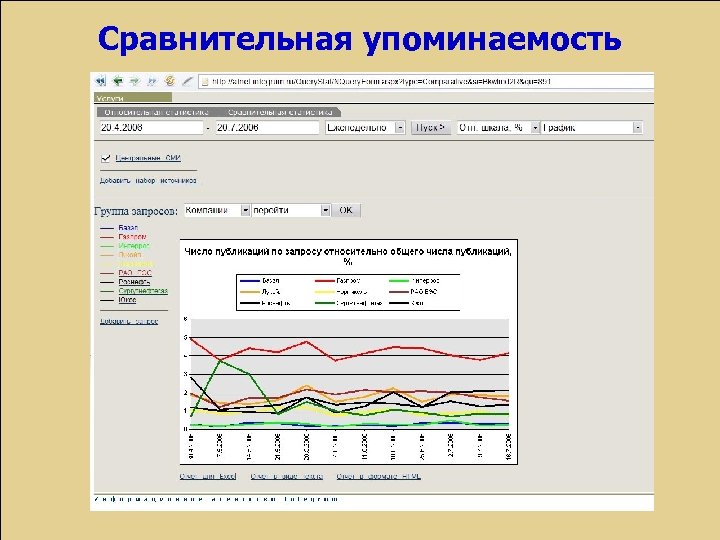The width and height of the screenshot is (720, 540).
Task: Click red line swatch beside Газпром in sidebar
Action: click(107, 237)
